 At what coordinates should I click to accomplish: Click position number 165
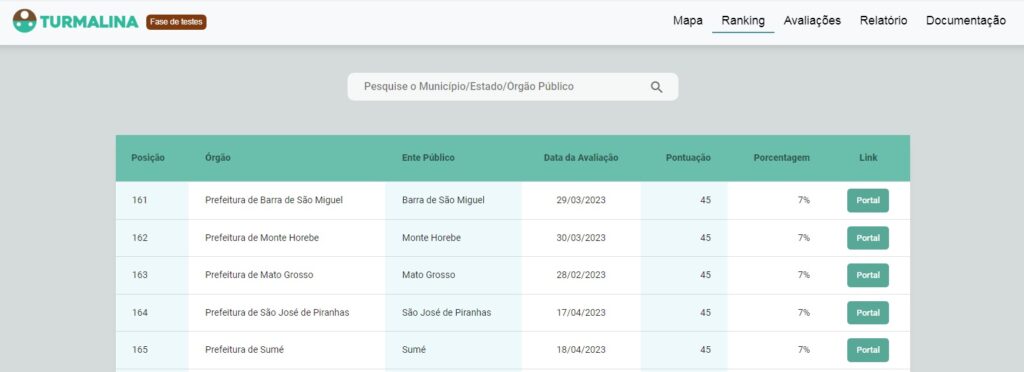(x=140, y=350)
